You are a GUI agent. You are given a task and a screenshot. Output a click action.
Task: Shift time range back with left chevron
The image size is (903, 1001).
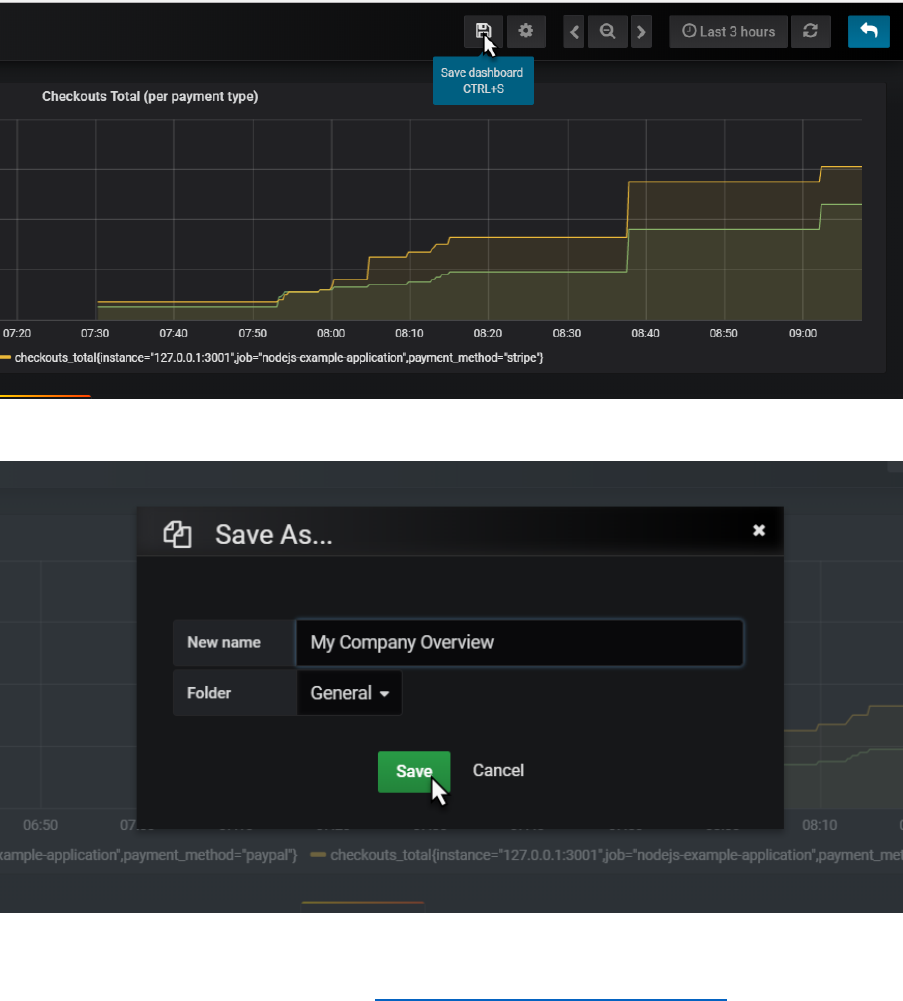click(575, 32)
